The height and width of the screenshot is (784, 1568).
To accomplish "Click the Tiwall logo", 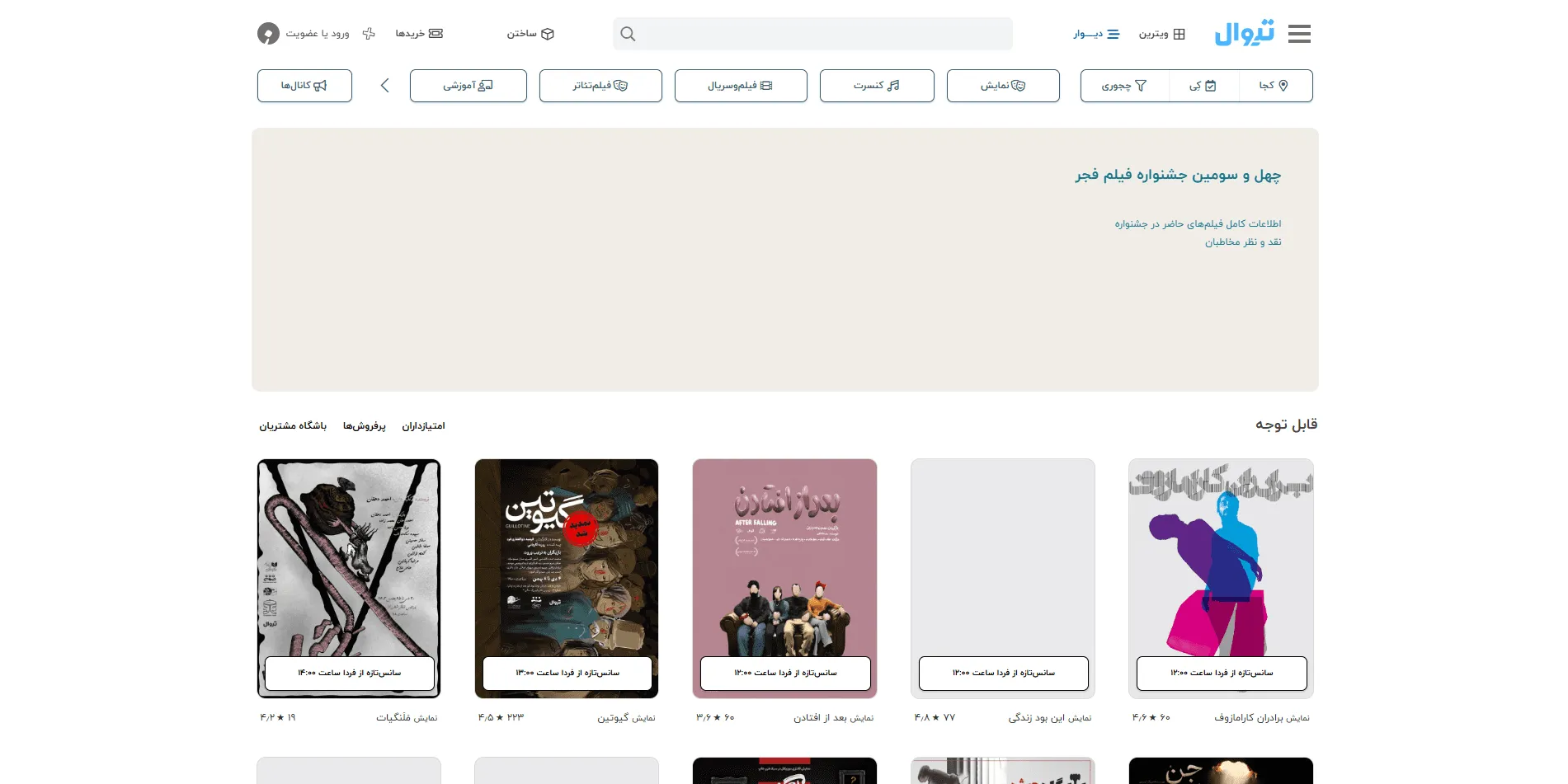I will pyautogui.click(x=1244, y=33).
